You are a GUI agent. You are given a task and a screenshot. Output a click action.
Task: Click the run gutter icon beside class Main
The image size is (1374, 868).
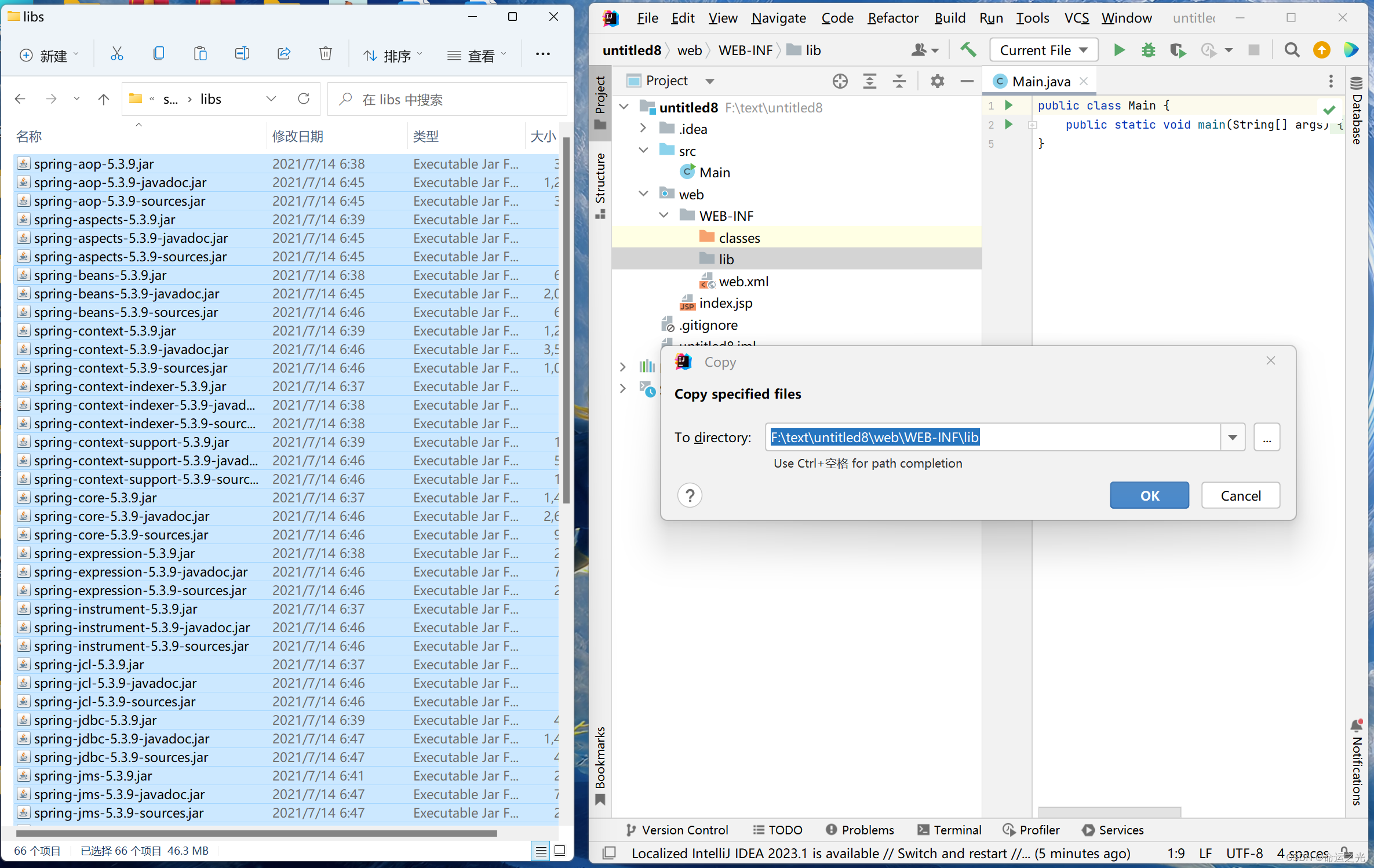point(1009,105)
